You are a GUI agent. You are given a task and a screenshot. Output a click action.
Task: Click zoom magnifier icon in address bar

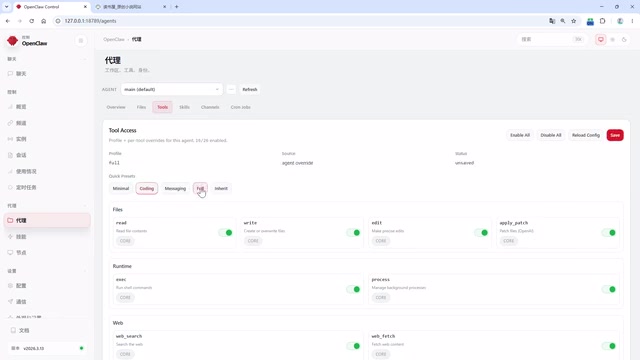563,21
